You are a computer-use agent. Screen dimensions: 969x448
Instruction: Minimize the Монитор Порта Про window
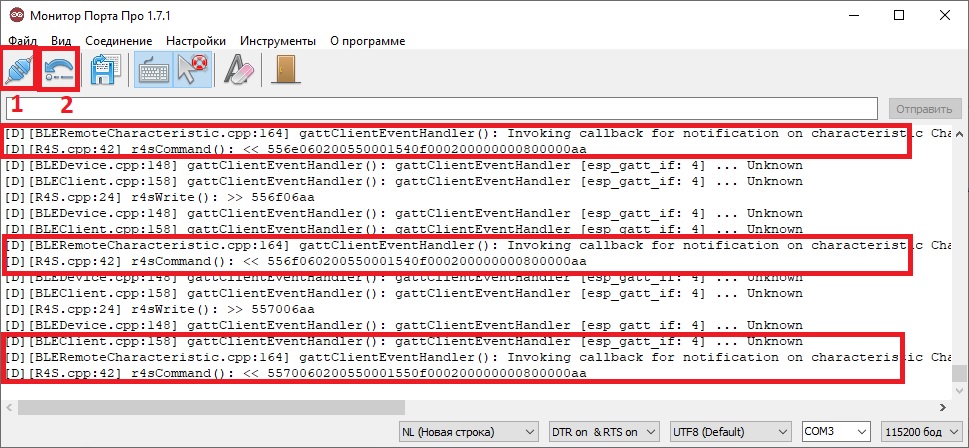[855, 15]
